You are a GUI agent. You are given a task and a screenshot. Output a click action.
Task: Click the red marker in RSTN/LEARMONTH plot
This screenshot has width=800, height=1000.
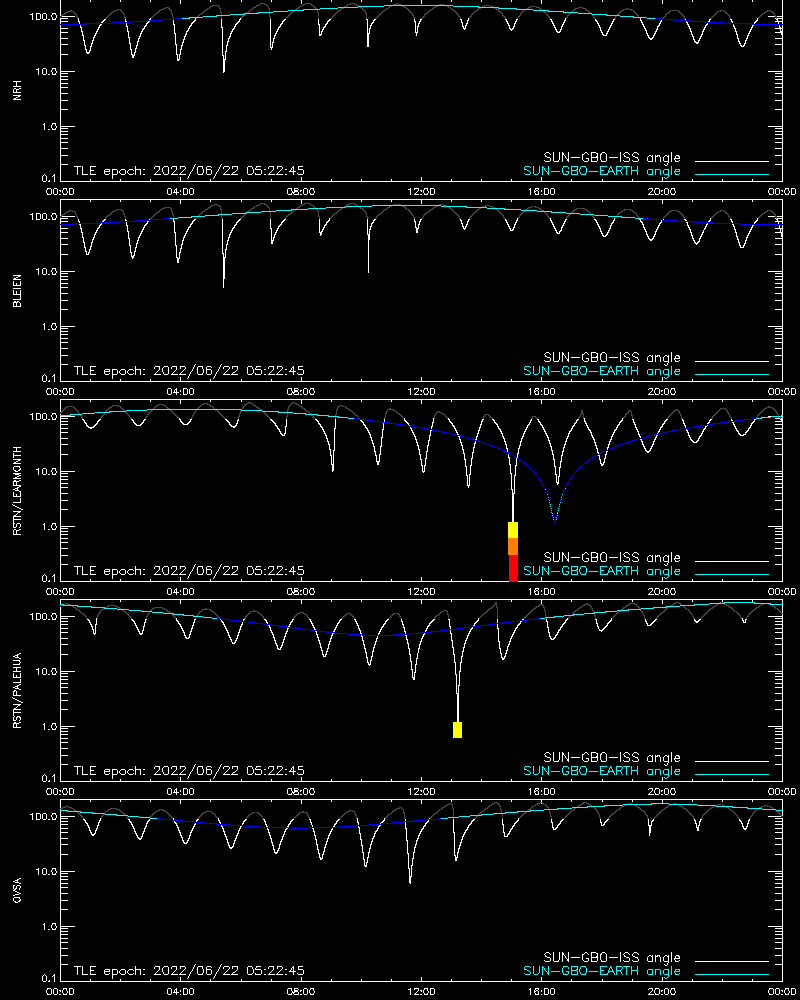click(513, 568)
